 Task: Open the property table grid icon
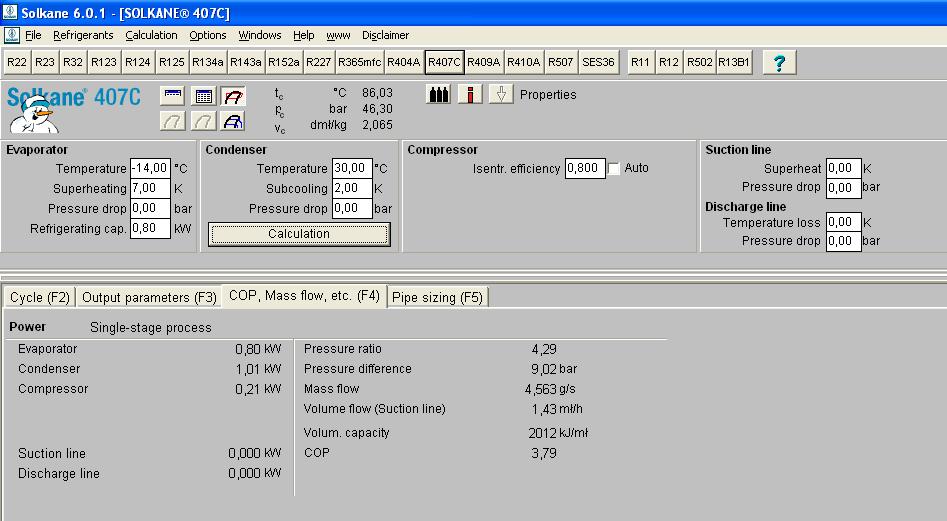coord(204,95)
